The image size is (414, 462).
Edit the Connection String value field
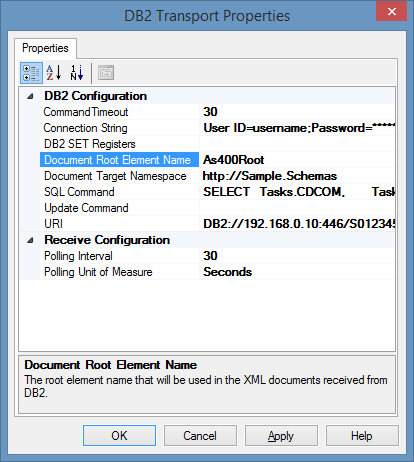click(297, 128)
